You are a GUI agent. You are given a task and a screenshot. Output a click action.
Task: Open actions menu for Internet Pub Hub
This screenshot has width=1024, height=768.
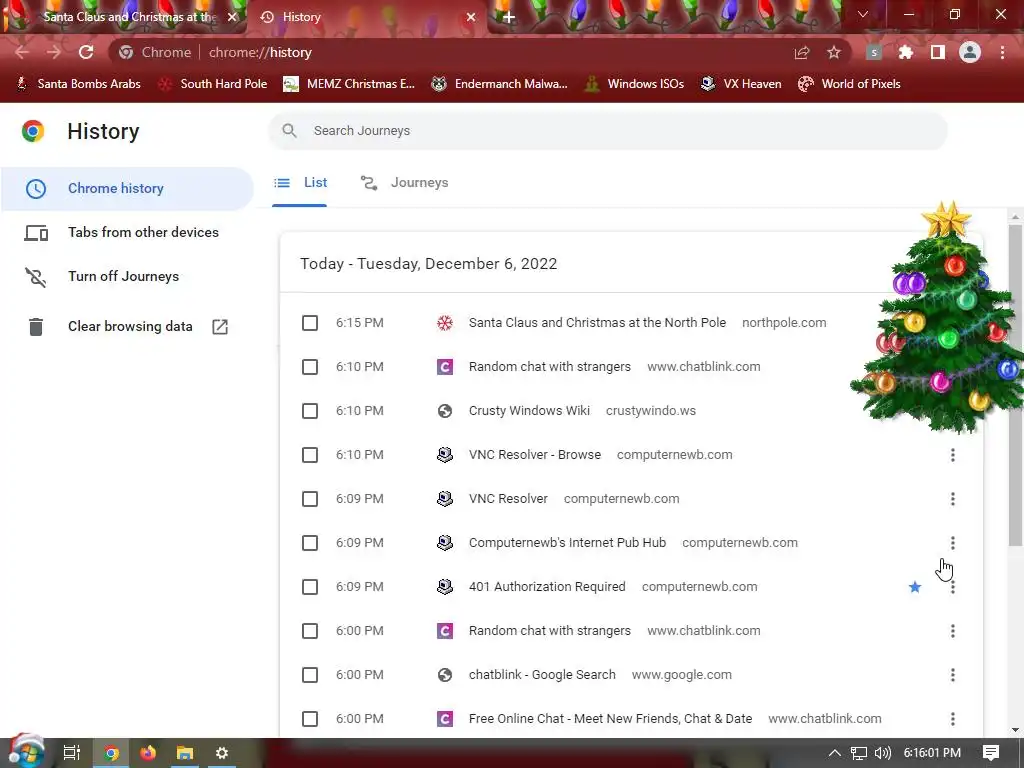coord(953,543)
